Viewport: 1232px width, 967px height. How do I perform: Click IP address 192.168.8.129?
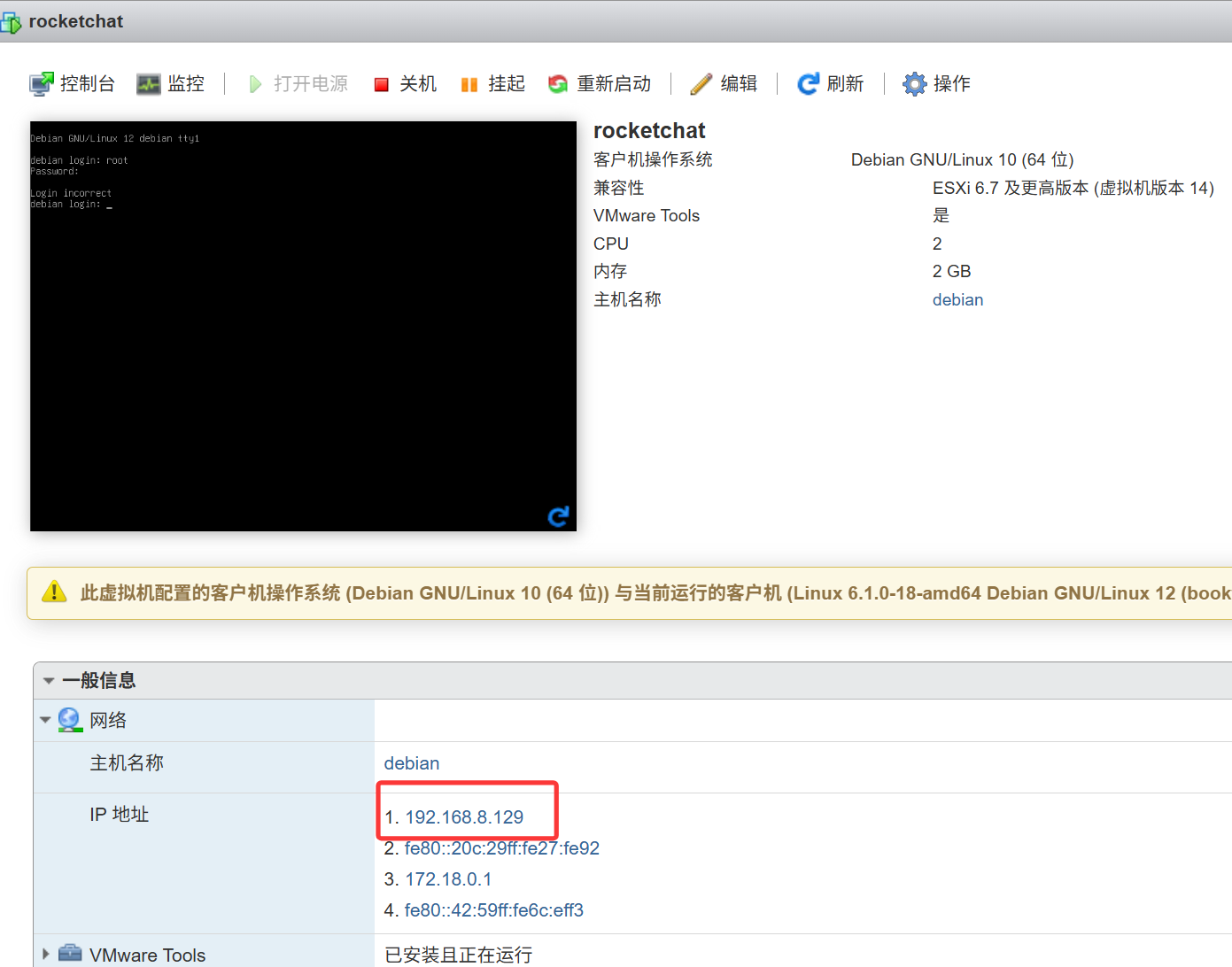tap(464, 816)
